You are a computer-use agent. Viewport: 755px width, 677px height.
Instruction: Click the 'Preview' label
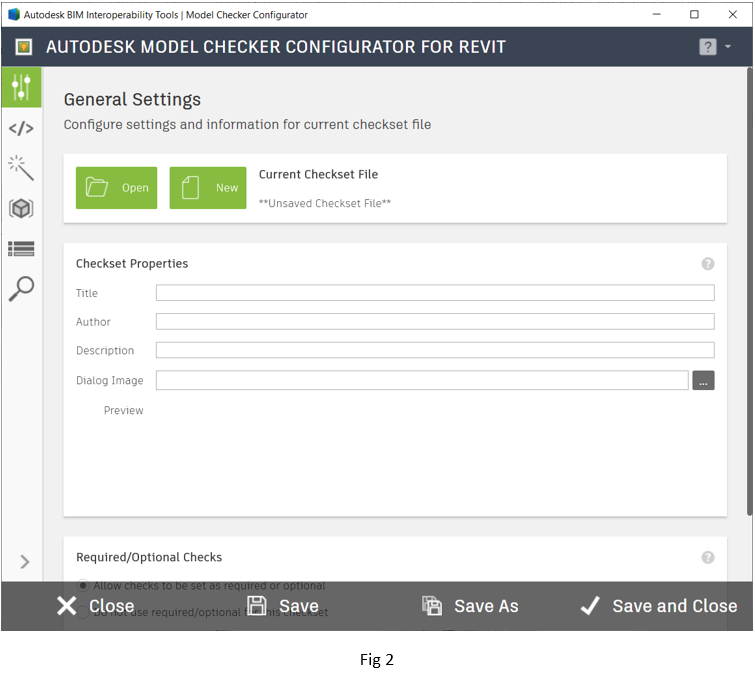[124, 410]
